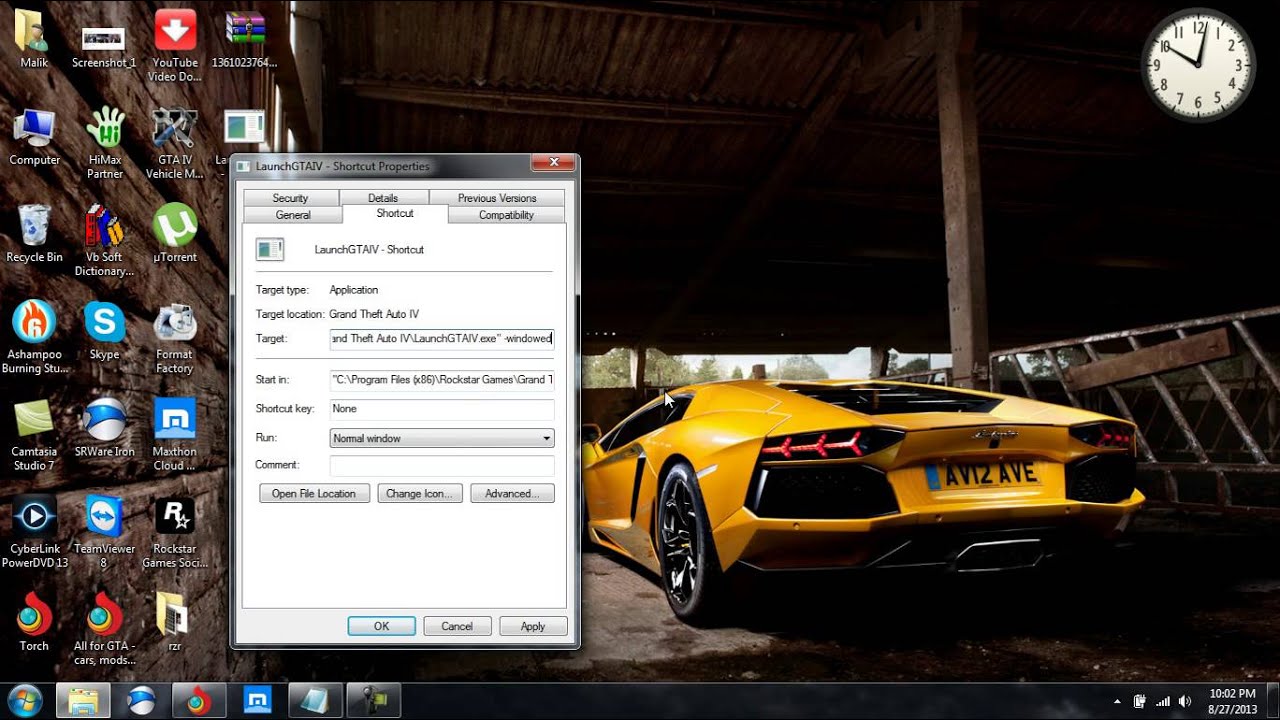
Task: Show hidden system tray icons
Action: point(1117,701)
